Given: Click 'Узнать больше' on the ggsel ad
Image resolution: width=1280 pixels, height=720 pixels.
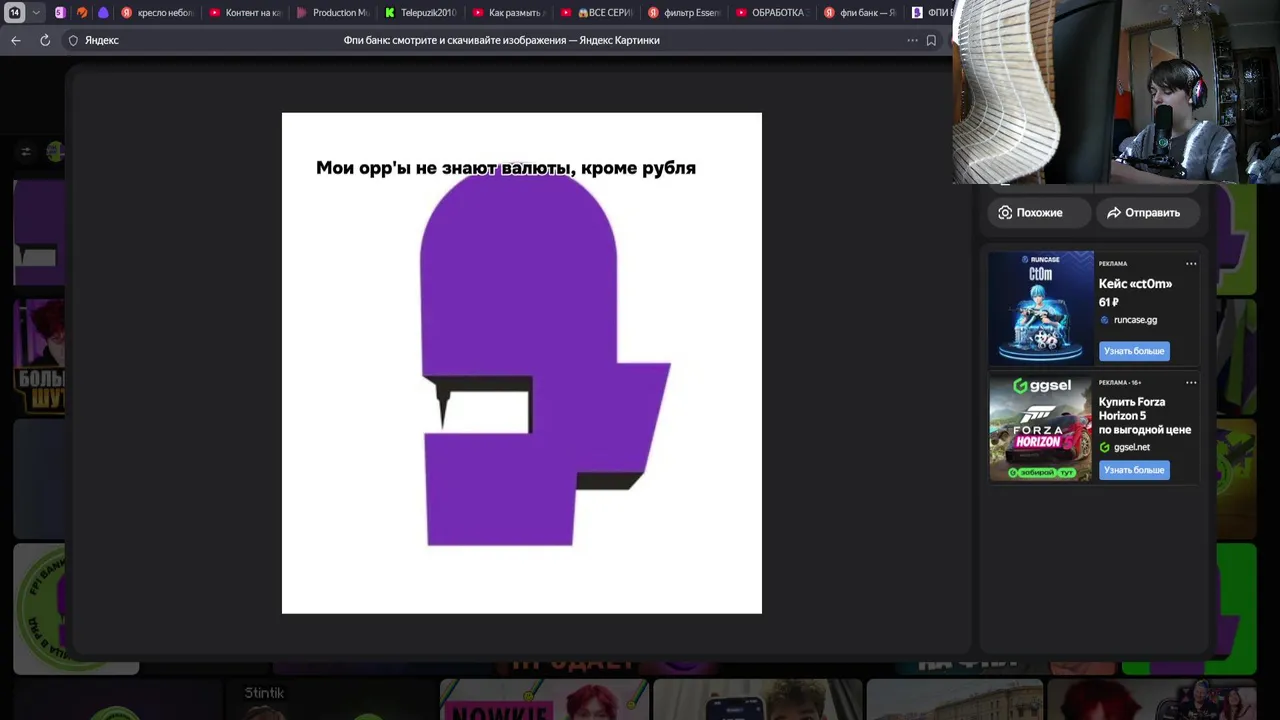Looking at the screenshot, I should click(1134, 470).
